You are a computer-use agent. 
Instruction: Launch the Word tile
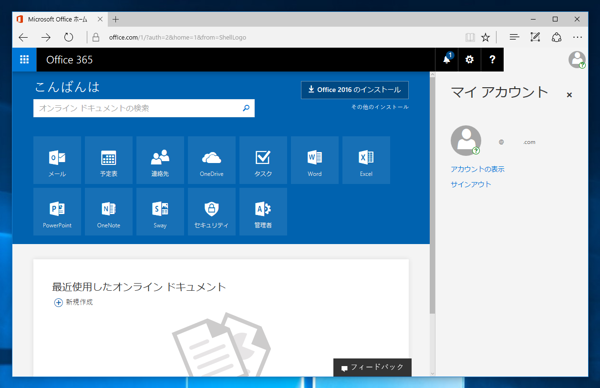(315, 160)
